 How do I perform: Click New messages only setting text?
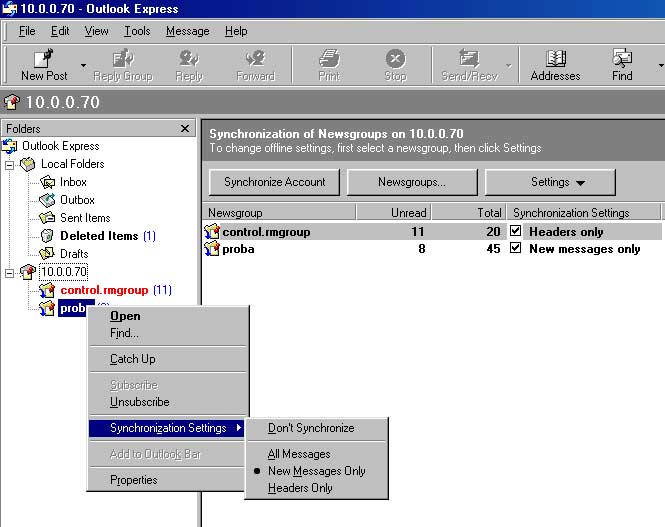[584, 249]
